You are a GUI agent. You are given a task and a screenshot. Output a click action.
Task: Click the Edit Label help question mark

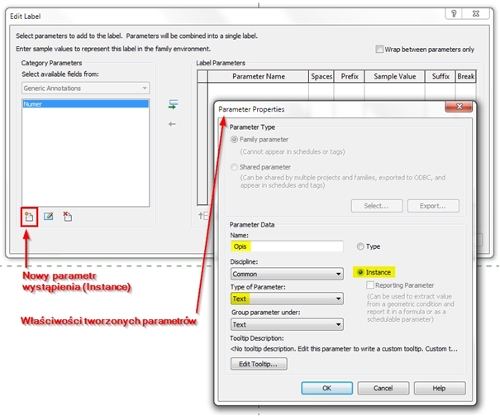454,14
